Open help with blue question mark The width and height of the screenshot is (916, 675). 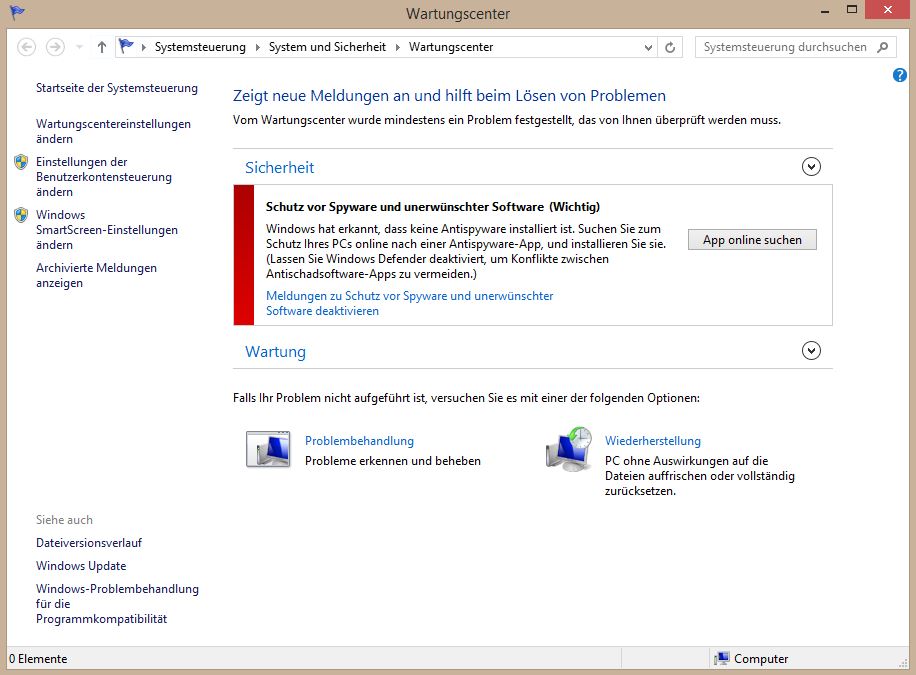(900, 75)
